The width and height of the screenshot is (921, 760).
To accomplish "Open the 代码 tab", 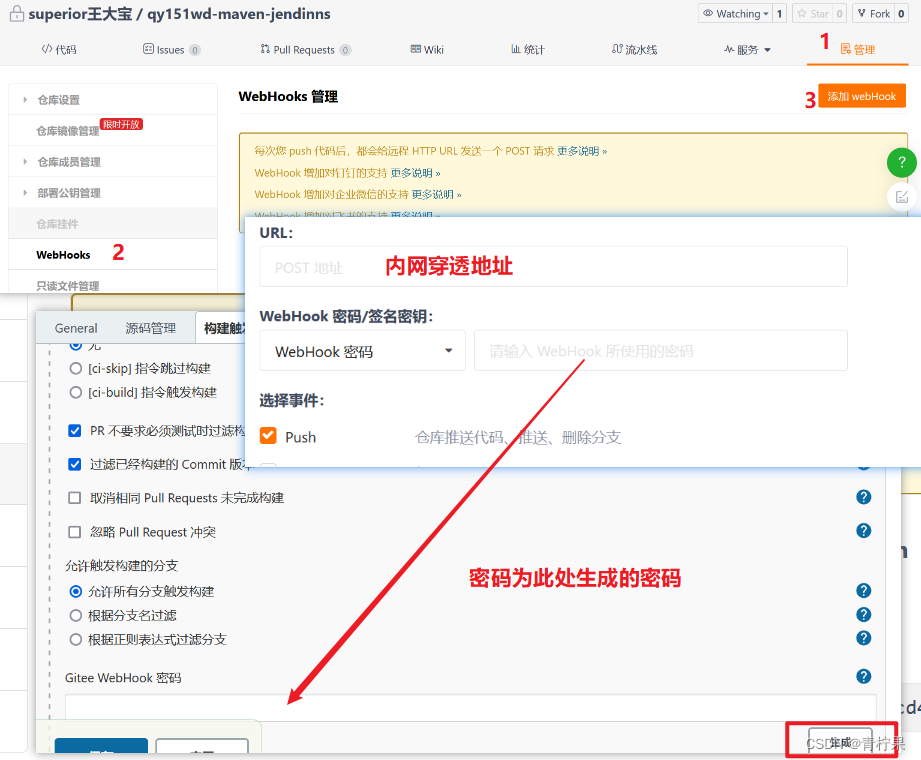I will pyautogui.click(x=59, y=49).
